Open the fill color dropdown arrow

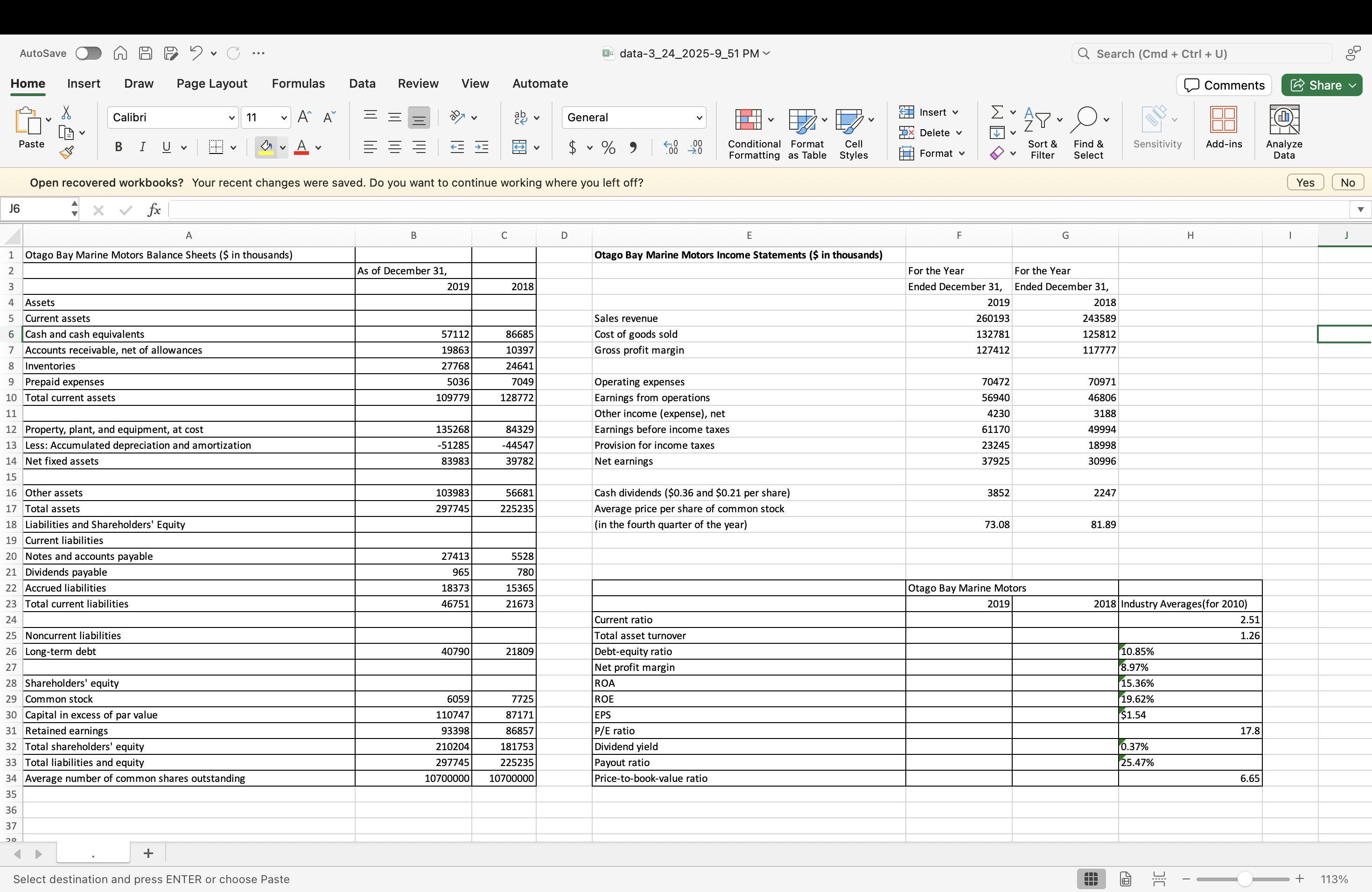point(282,147)
